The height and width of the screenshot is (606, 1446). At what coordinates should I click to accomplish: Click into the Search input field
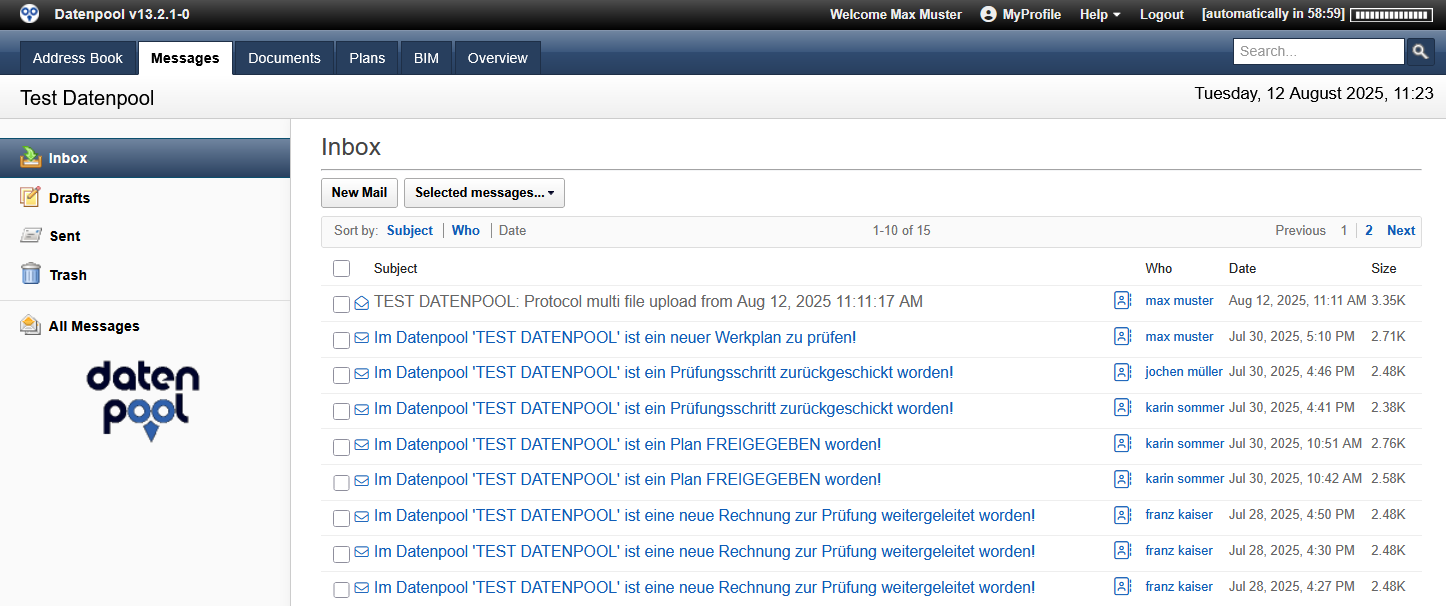click(1318, 51)
